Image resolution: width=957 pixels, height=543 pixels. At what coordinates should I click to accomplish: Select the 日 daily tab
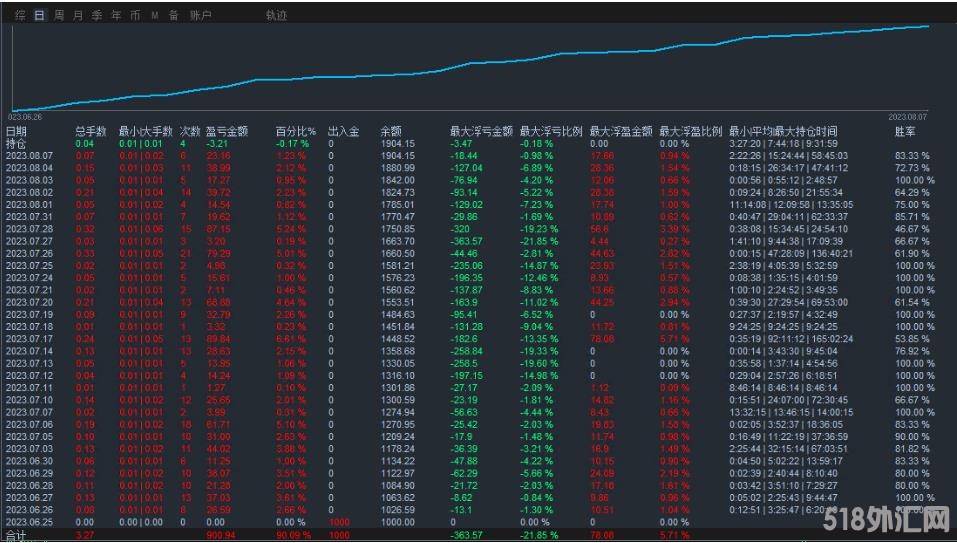[x=39, y=16]
